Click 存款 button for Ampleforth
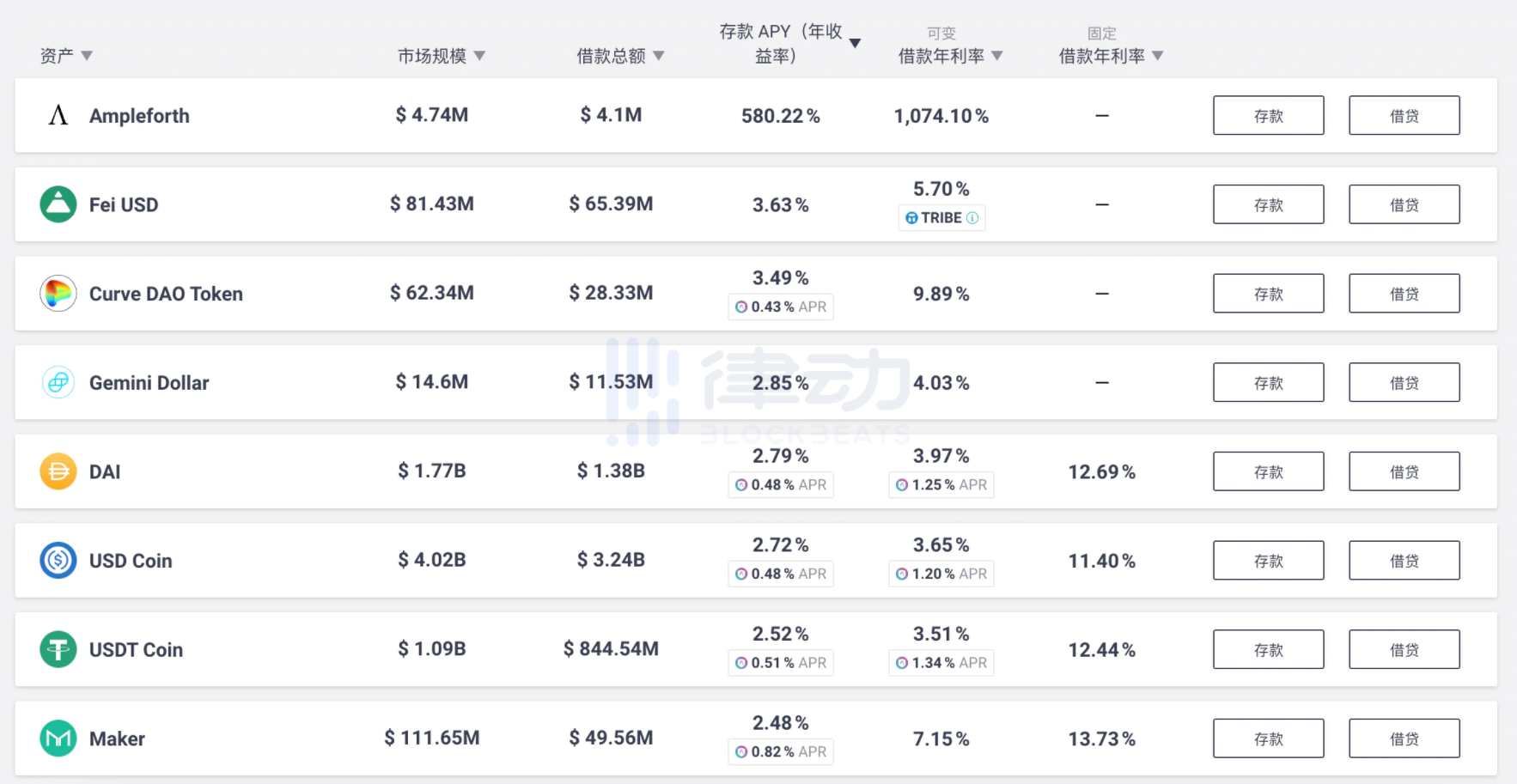 tap(1268, 116)
